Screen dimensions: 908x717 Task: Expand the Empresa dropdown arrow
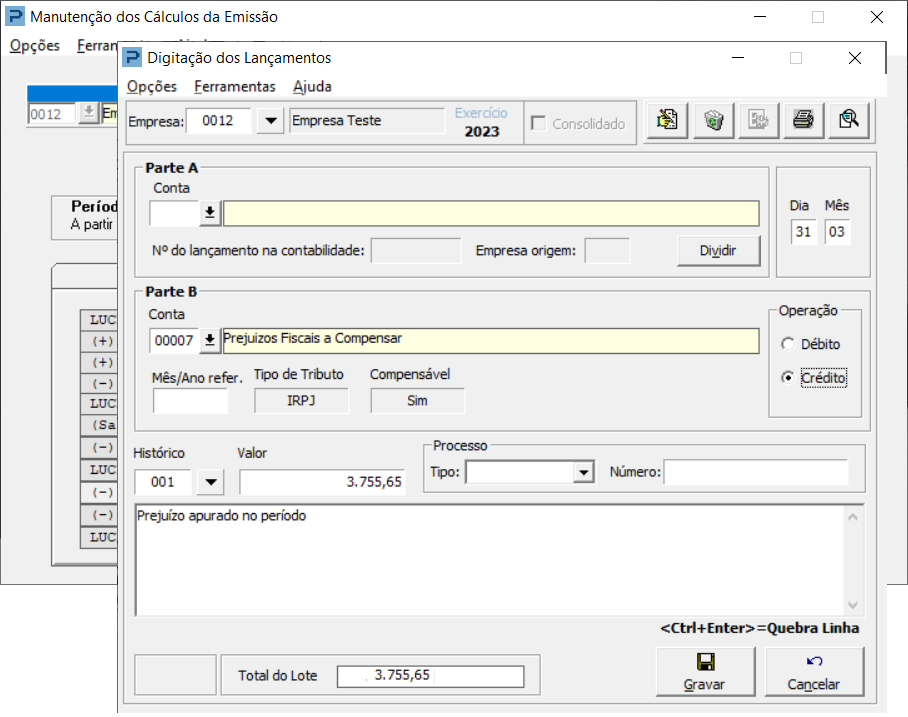[270, 121]
